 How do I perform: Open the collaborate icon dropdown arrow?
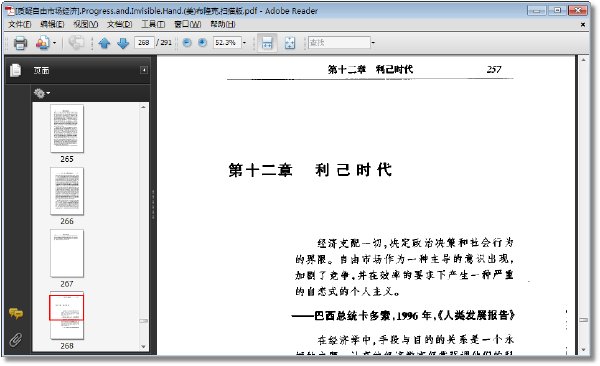click(54, 43)
